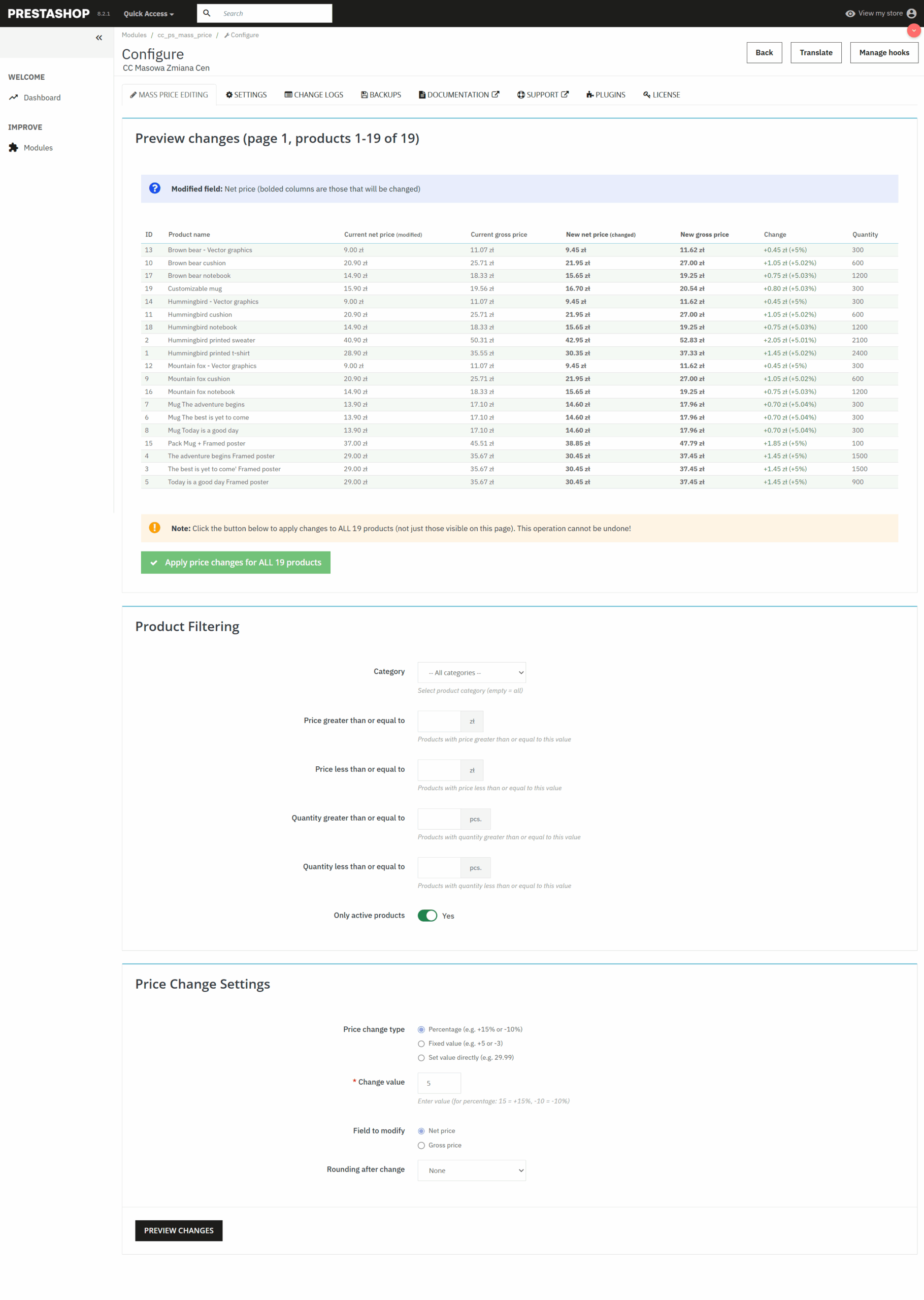Expand the Quick Access menu
The image size is (924, 1300).
(x=147, y=13)
